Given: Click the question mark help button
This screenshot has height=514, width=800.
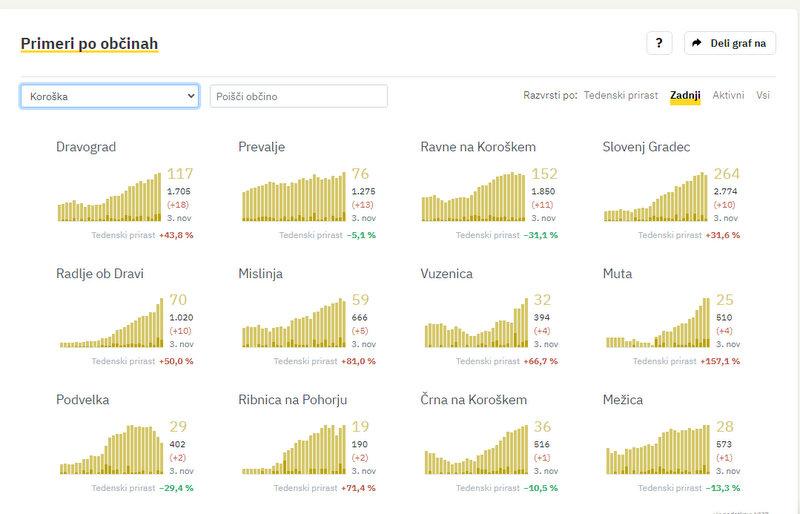Looking at the screenshot, I should coord(659,43).
